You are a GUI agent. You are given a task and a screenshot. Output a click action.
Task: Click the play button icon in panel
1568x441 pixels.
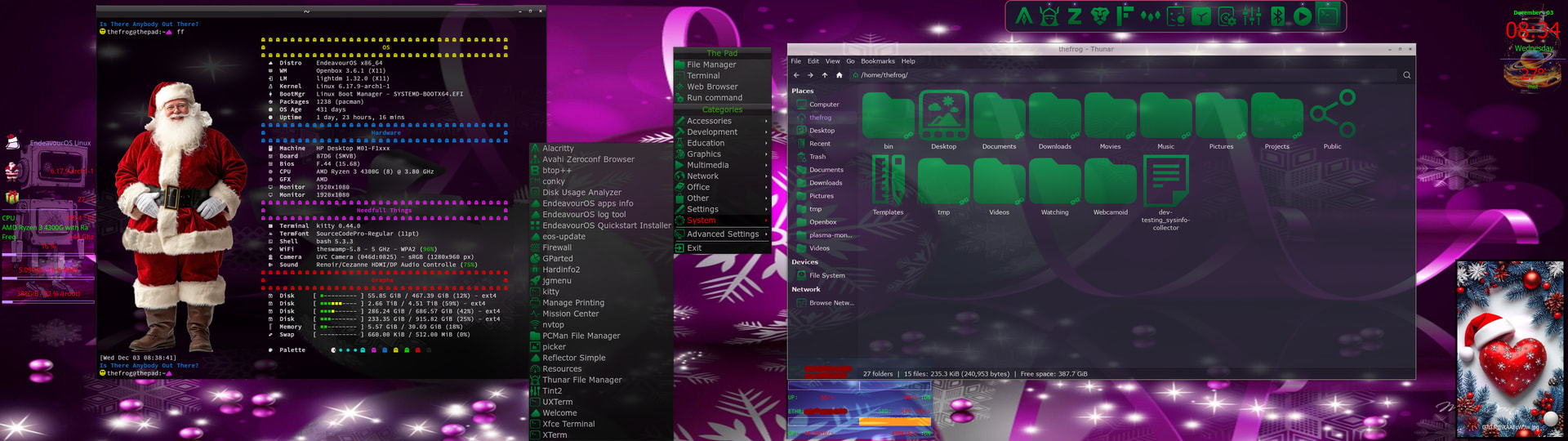[1303, 16]
